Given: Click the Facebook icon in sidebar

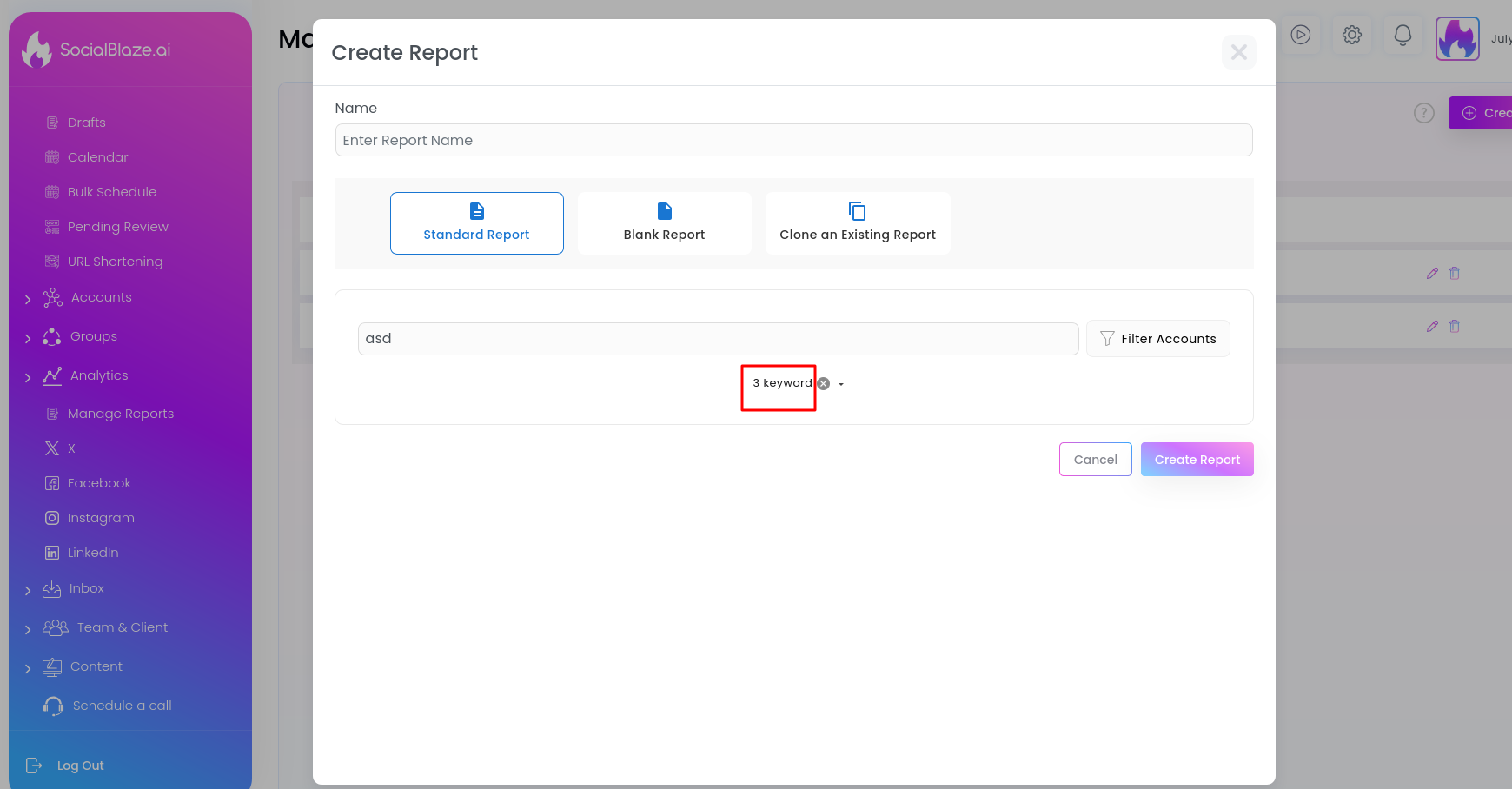Looking at the screenshot, I should [x=52, y=483].
